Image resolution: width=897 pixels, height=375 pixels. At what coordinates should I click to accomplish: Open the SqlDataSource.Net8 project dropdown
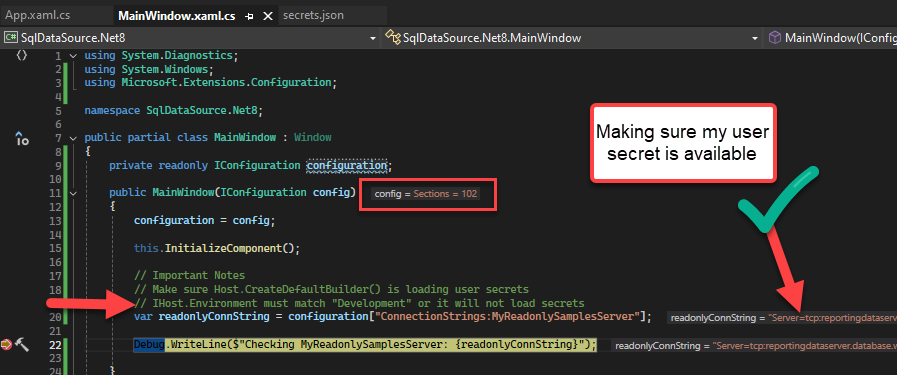click(190, 38)
